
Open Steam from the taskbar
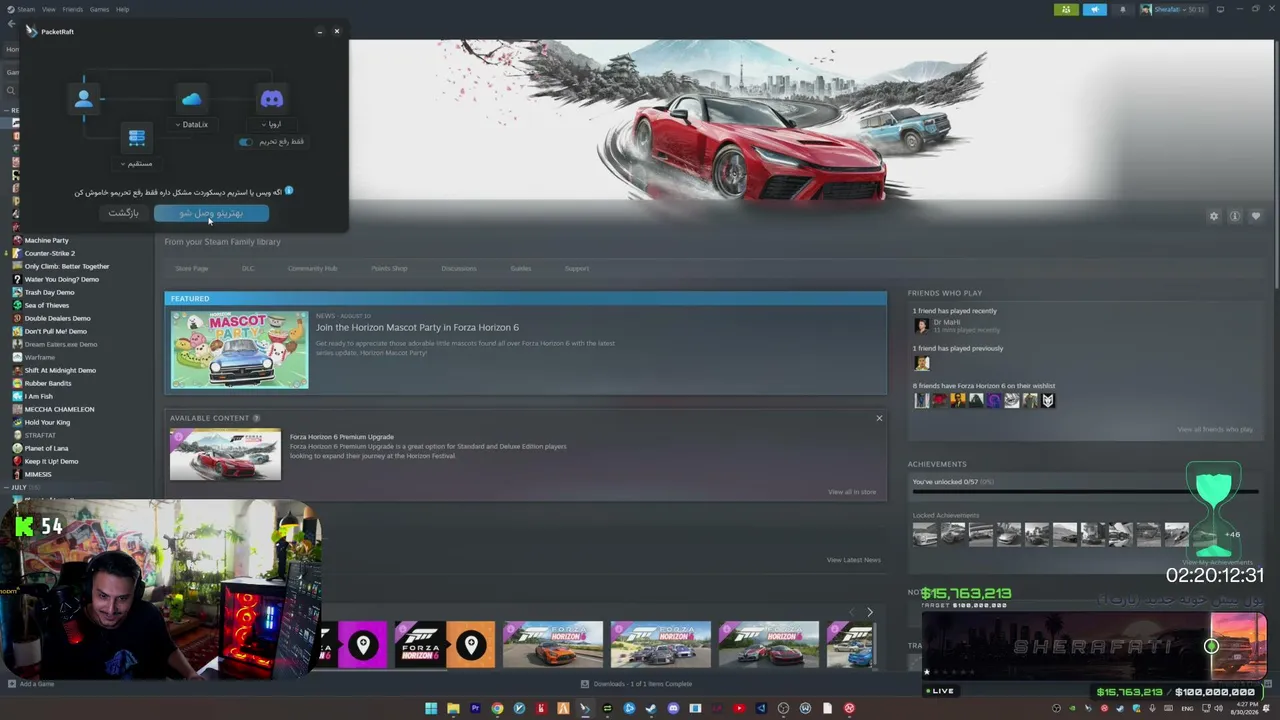tap(651, 708)
